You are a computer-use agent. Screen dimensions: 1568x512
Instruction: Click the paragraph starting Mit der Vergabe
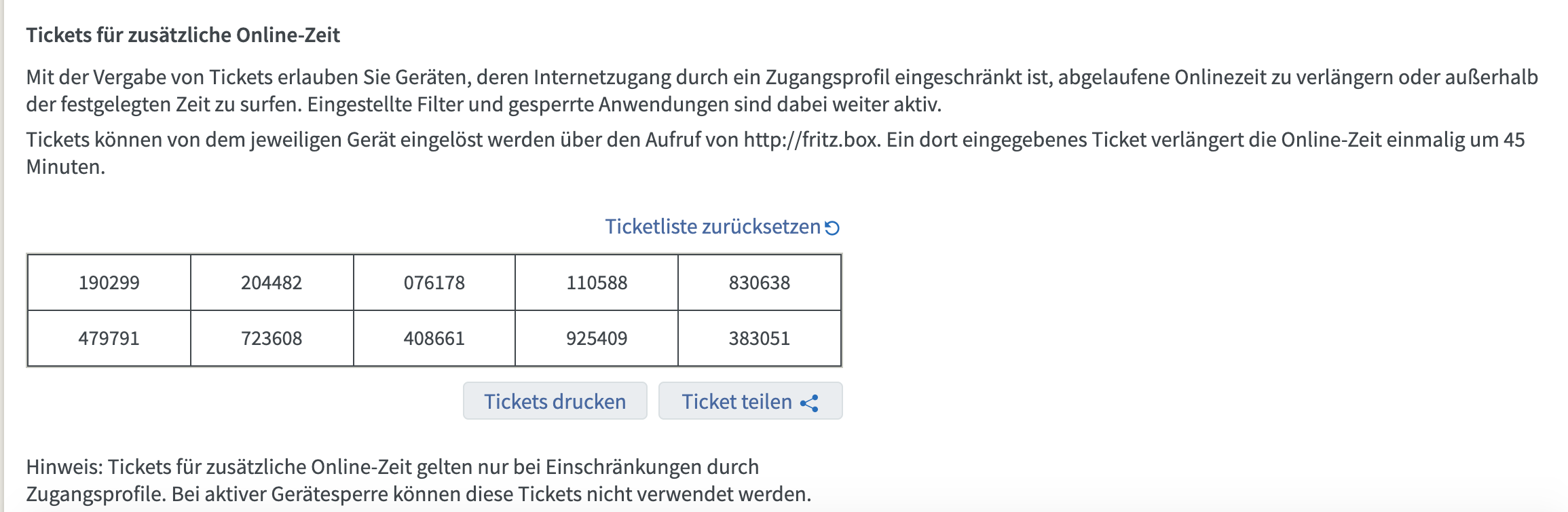pos(782,90)
